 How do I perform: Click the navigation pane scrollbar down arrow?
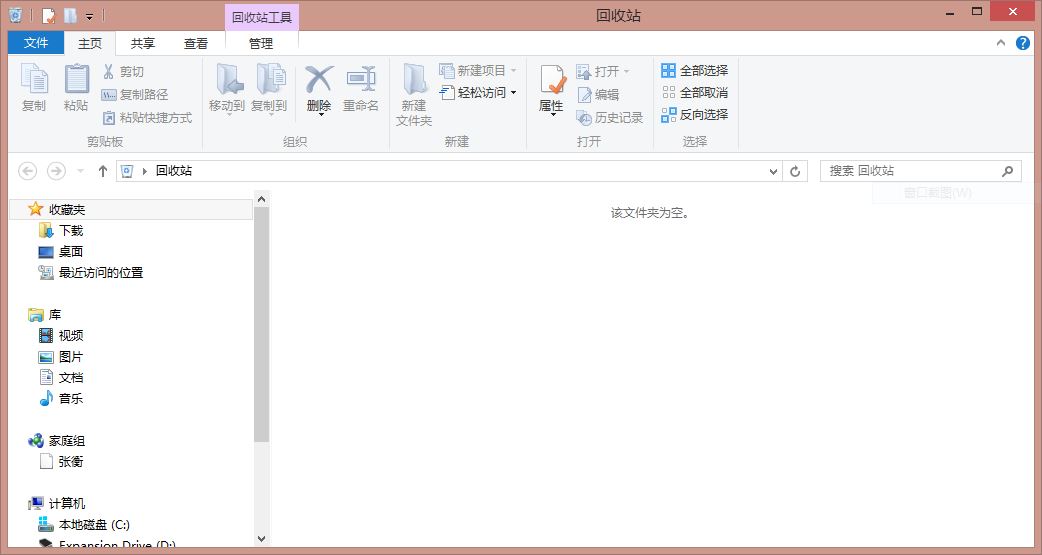tap(261, 539)
